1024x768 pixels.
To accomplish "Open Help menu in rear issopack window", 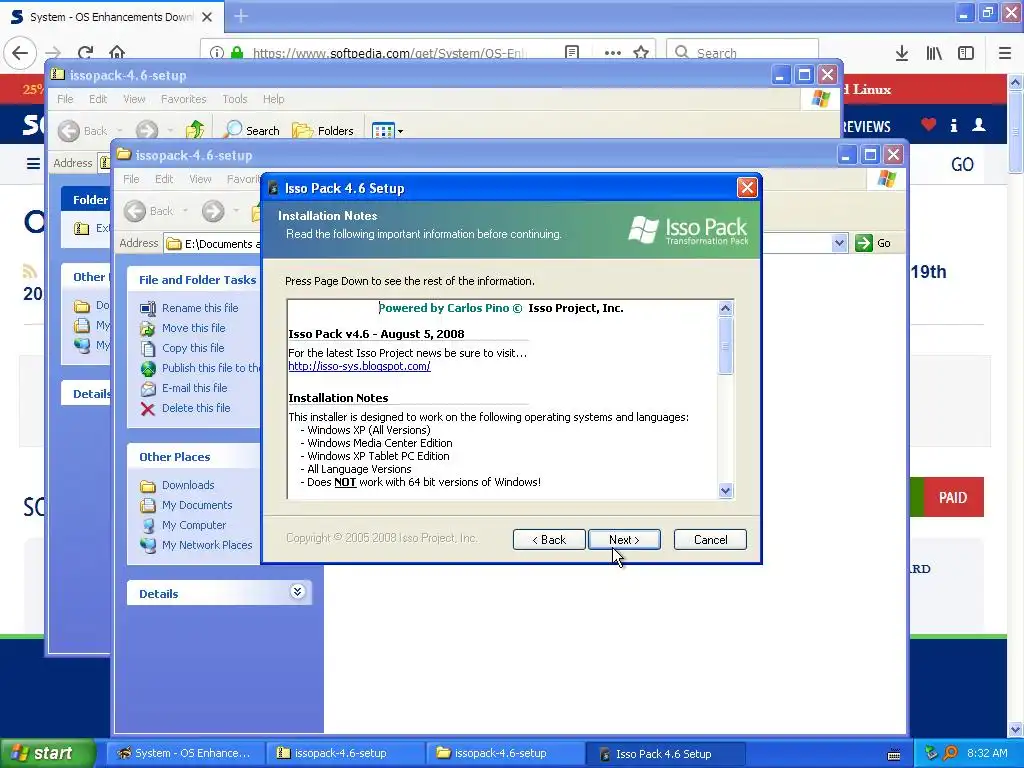I will [x=274, y=99].
